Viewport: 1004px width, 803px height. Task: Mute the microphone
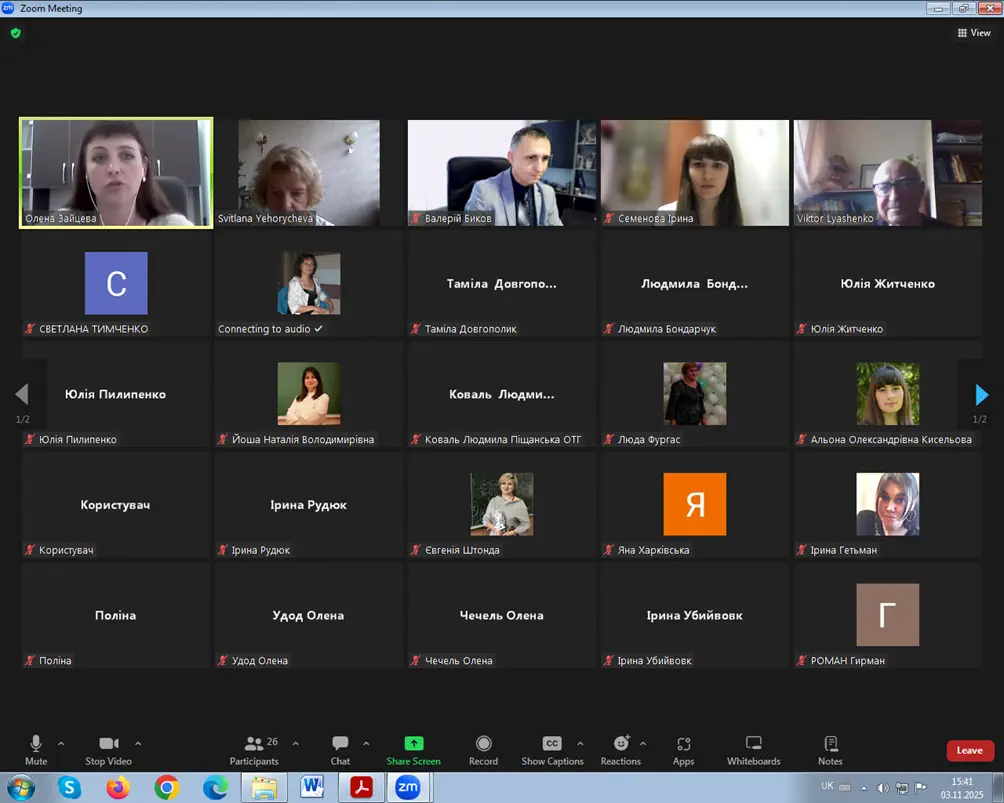pyautogui.click(x=36, y=744)
